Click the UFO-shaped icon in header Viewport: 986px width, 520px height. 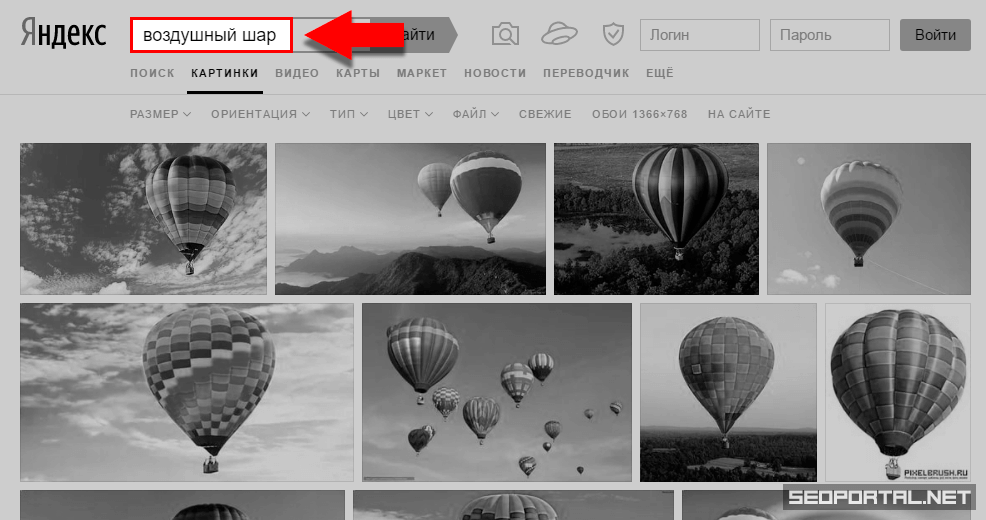(x=560, y=35)
